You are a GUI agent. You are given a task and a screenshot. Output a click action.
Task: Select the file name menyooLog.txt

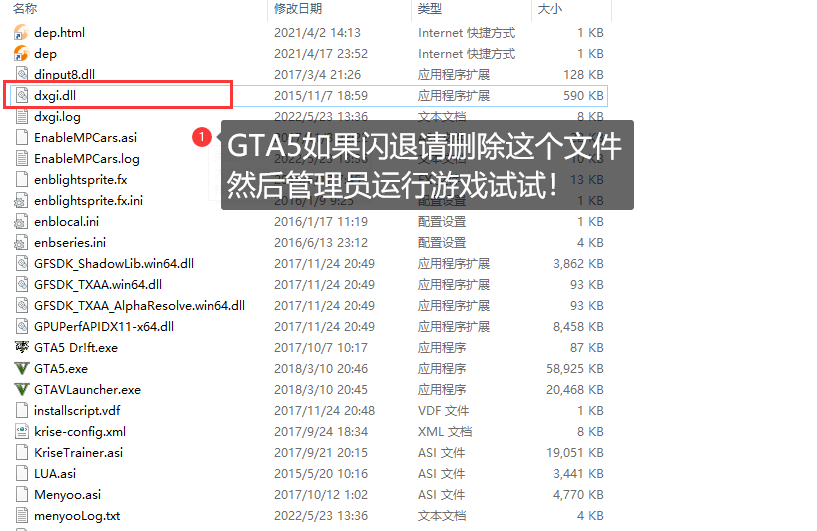77,516
